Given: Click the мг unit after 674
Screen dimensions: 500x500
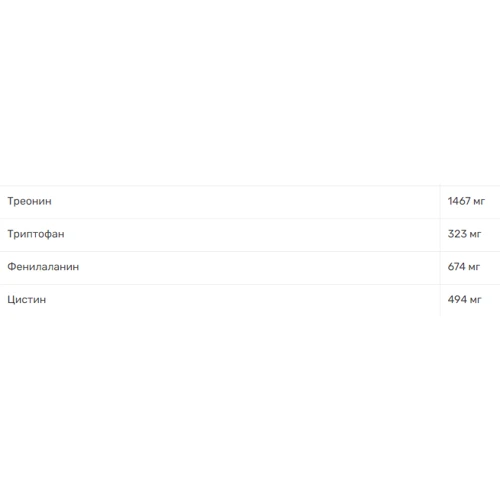Looking at the screenshot, I should point(474,267).
